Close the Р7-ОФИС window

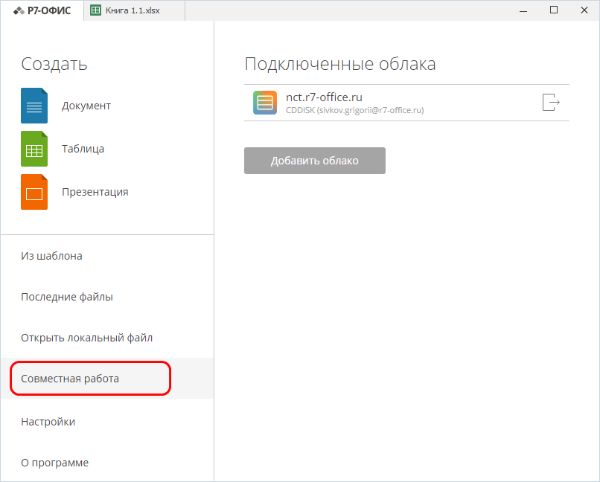pos(584,10)
